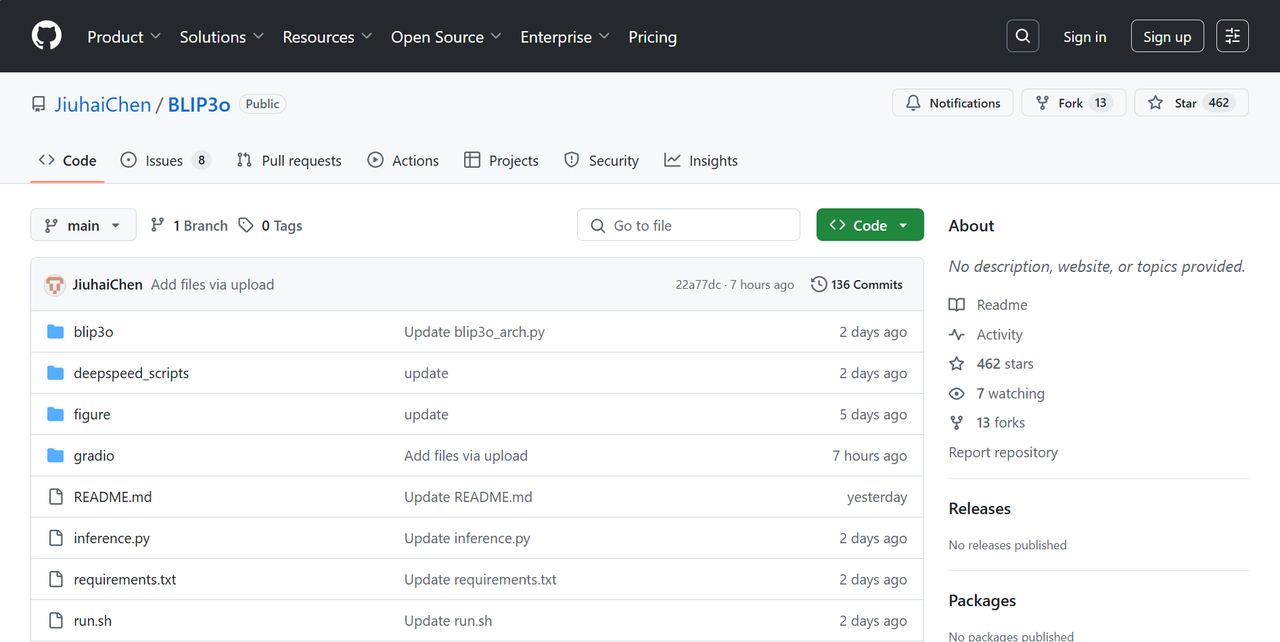The height and width of the screenshot is (642, 1280).
Task: Open Add files via upload commit message
Action: (212, 285)
